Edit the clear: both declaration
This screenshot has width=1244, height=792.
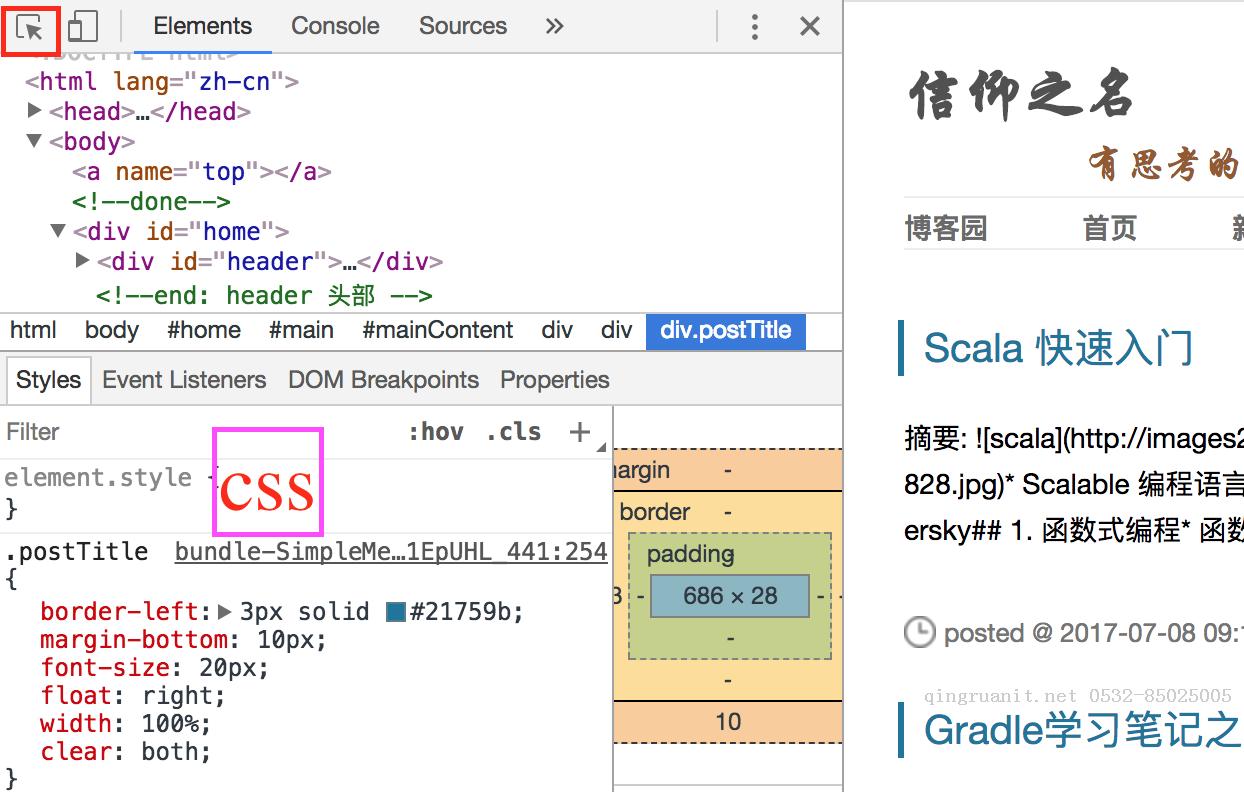coord(126,752)
